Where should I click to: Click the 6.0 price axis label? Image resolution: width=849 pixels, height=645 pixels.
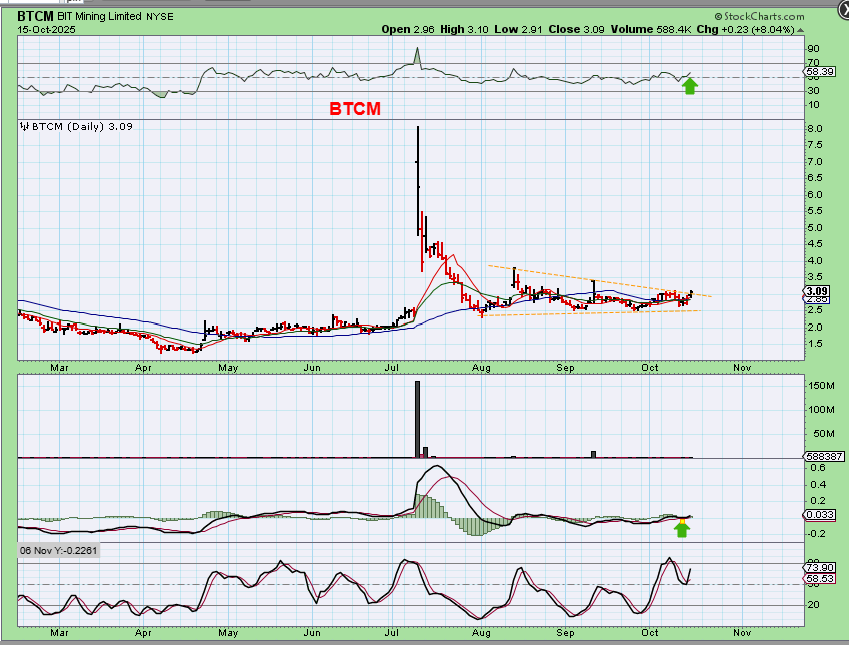click(x=815, y=194)
